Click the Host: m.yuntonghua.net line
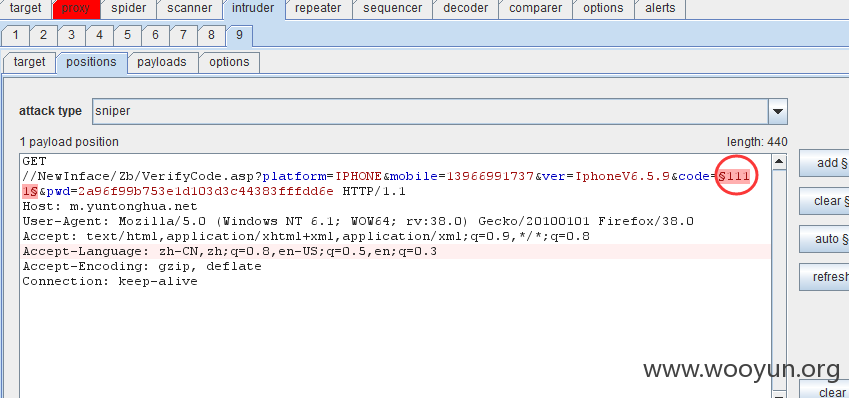The image size is (849, 398). [110, 206]
